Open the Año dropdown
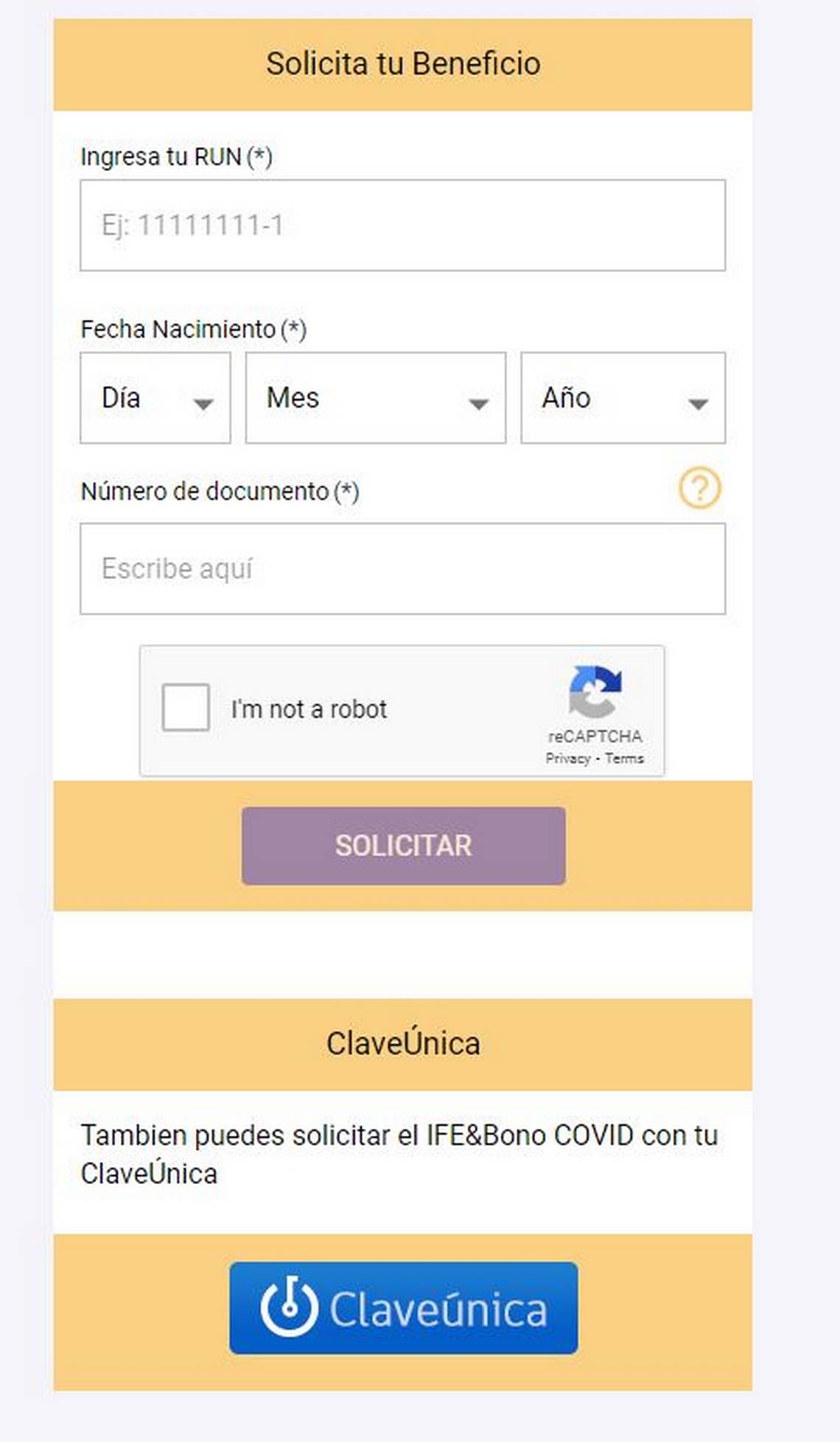840x1442 pixels. tap(623, 398)
